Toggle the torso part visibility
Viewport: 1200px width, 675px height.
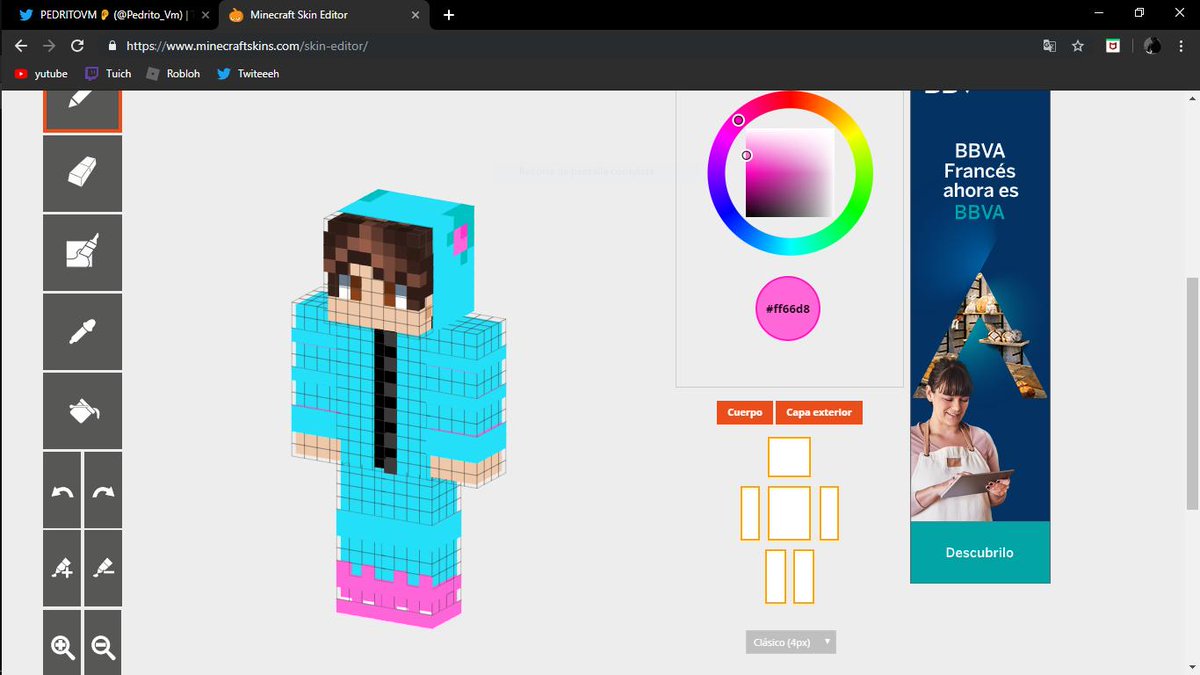click(x=789, y=513)
